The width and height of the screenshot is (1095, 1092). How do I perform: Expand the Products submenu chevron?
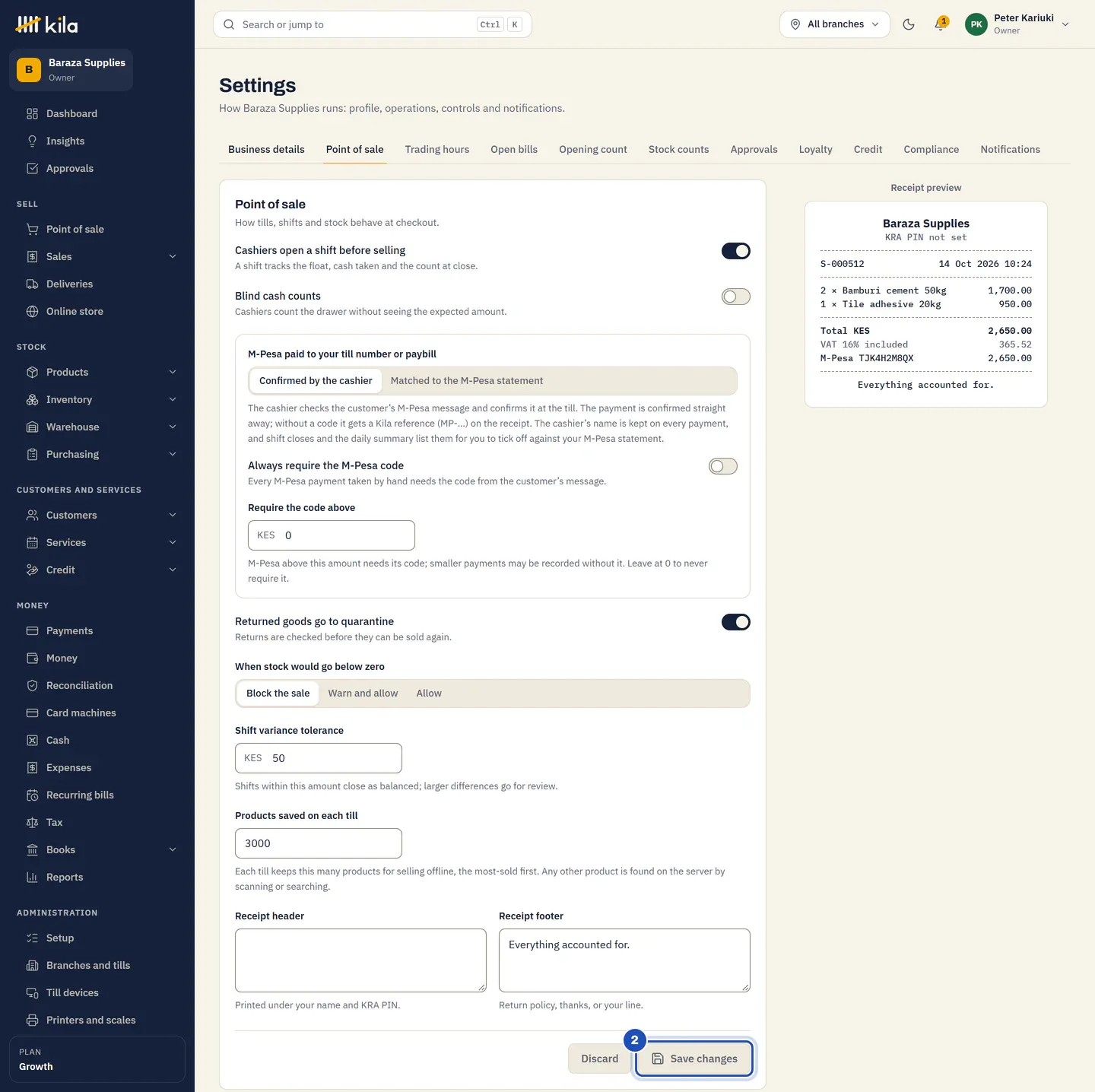point(173,372)
